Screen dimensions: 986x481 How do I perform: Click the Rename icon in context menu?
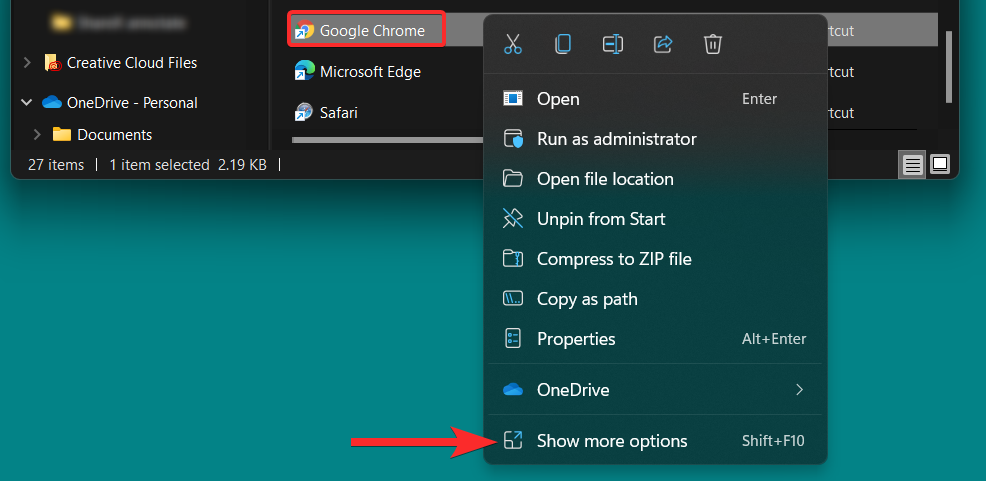click(613, 44)
